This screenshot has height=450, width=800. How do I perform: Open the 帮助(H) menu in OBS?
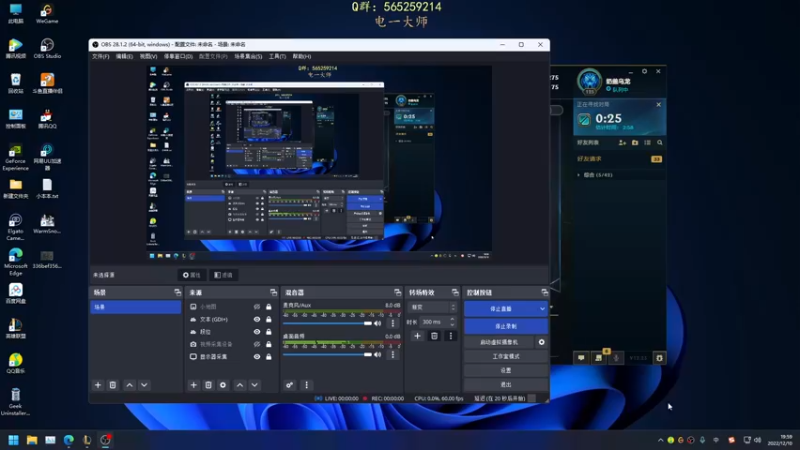(x=302, y=56)
